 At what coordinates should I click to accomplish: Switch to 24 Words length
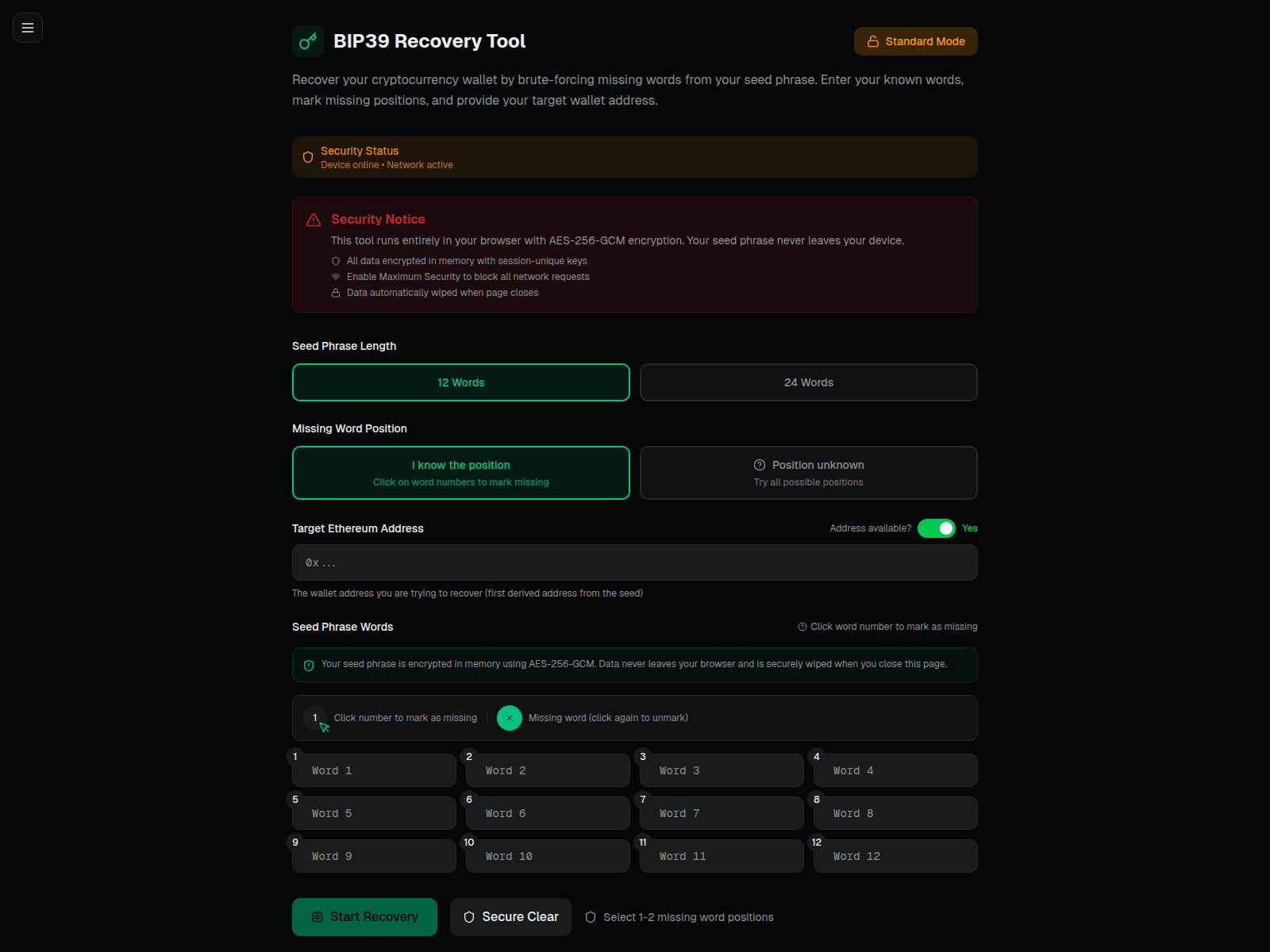point(808,382)
